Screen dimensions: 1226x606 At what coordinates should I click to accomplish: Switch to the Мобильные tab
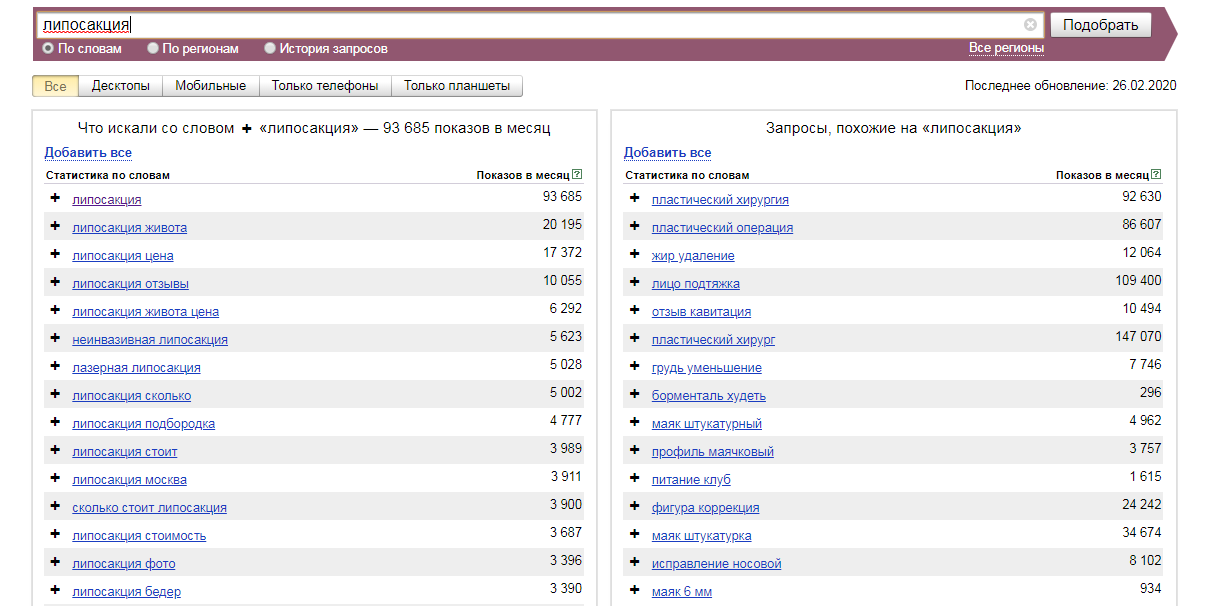tap(210, 86)
